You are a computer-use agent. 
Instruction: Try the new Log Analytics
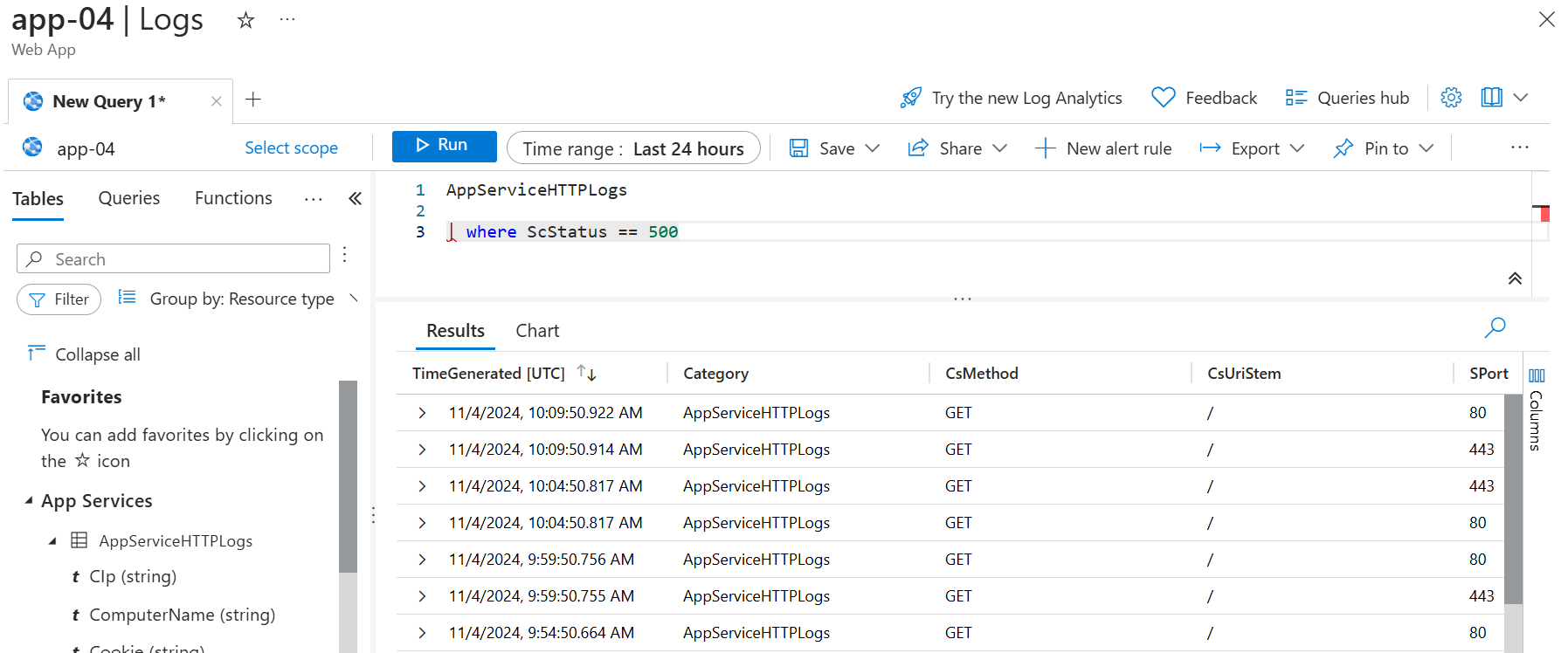(1011, 98)
